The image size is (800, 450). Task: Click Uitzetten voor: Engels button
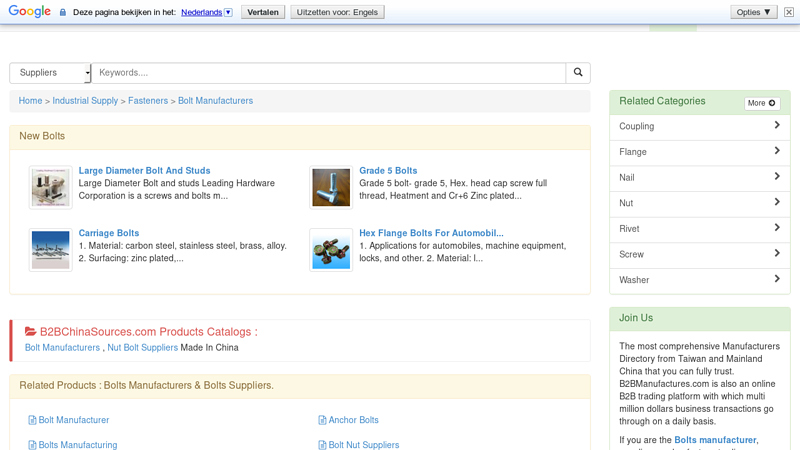[x=337, y=12]
